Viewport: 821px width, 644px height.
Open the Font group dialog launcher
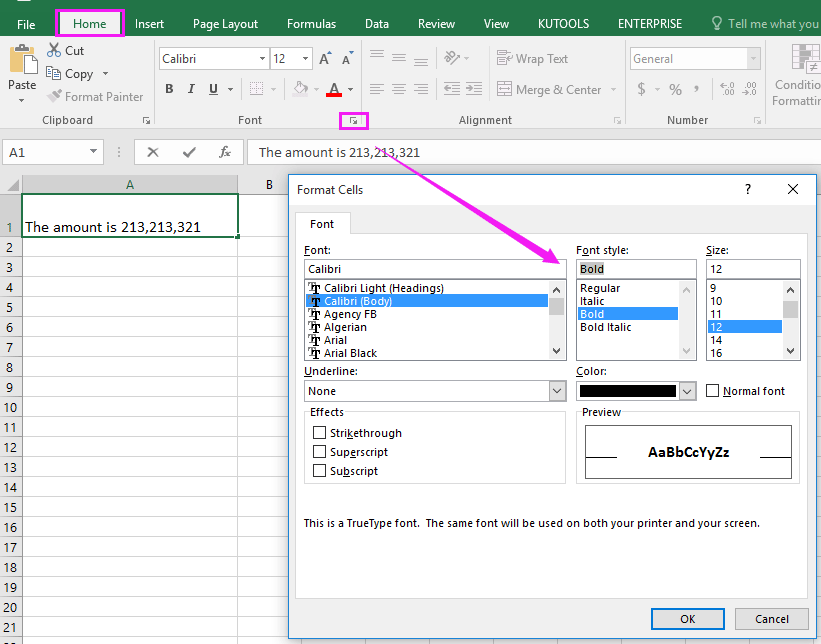coord(354,121)
